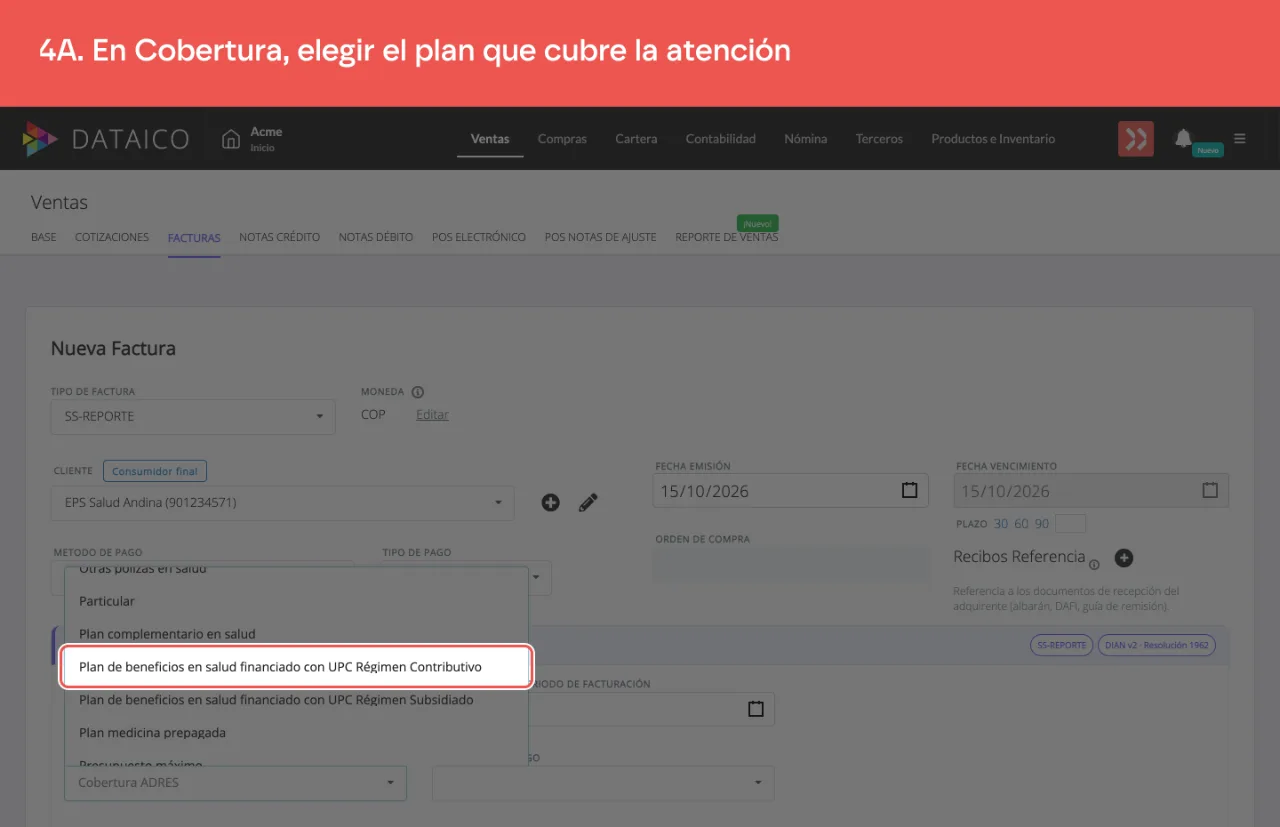Click the custom plazo input box

point(1071,524)
